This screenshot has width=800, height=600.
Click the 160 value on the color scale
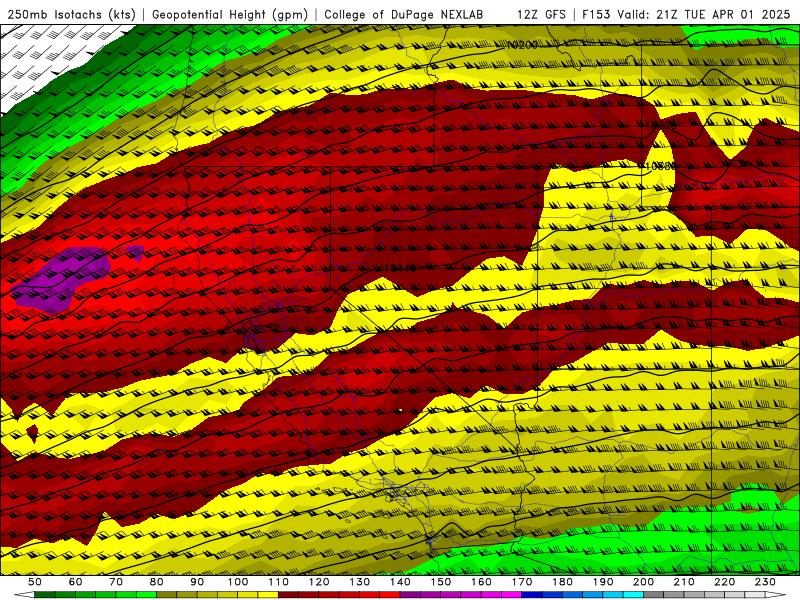[481, 582]
